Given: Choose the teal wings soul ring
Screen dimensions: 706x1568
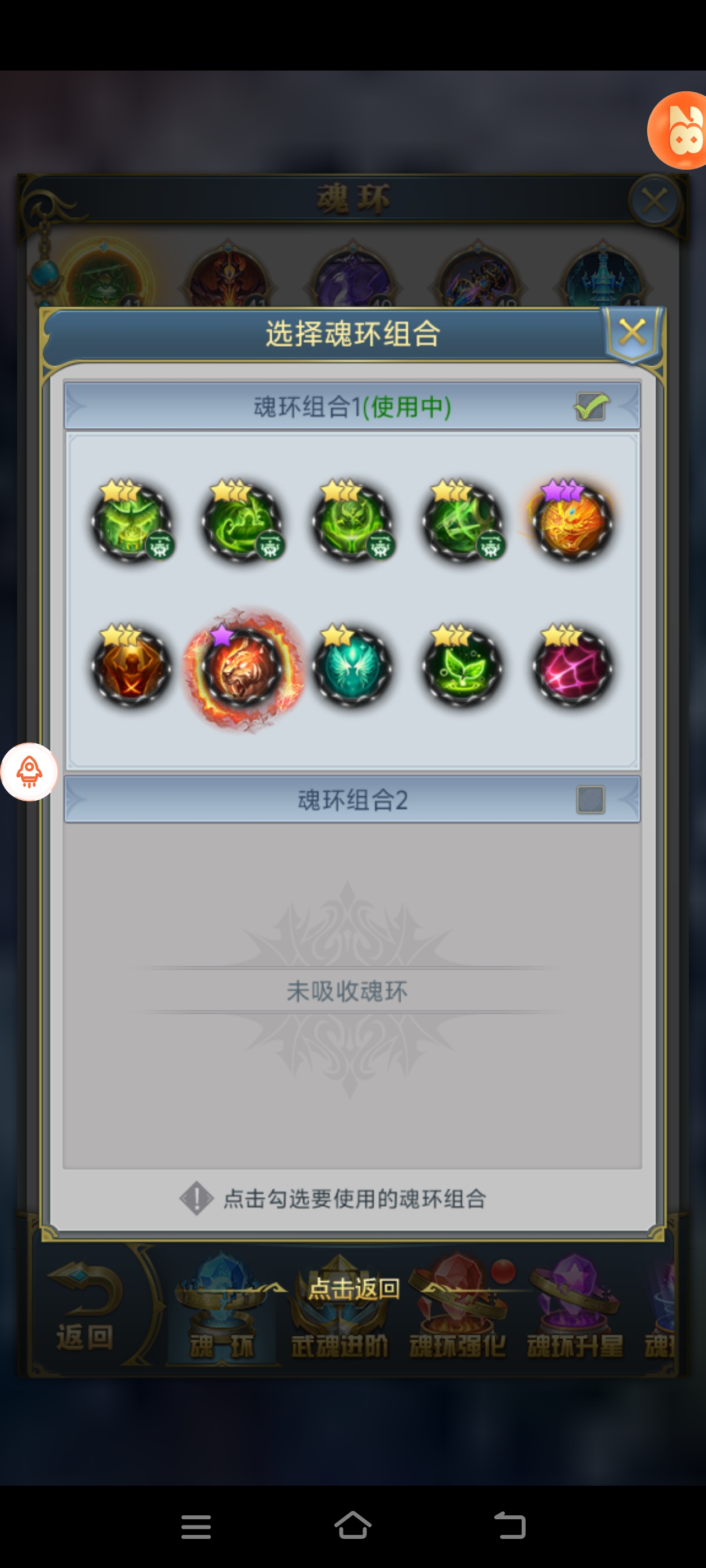Looking at the screenshot, I should (x=352, y=666).
